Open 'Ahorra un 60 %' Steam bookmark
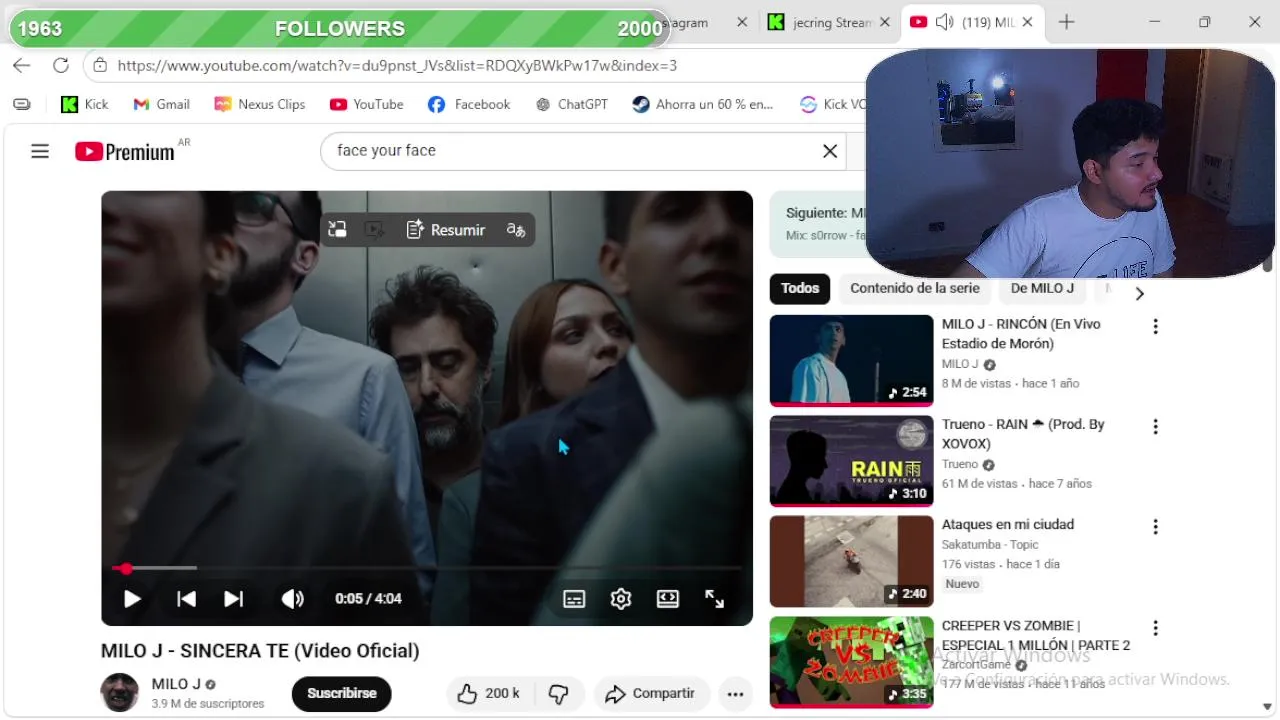Screen dimensions: 1280x720 coord(703,104)
